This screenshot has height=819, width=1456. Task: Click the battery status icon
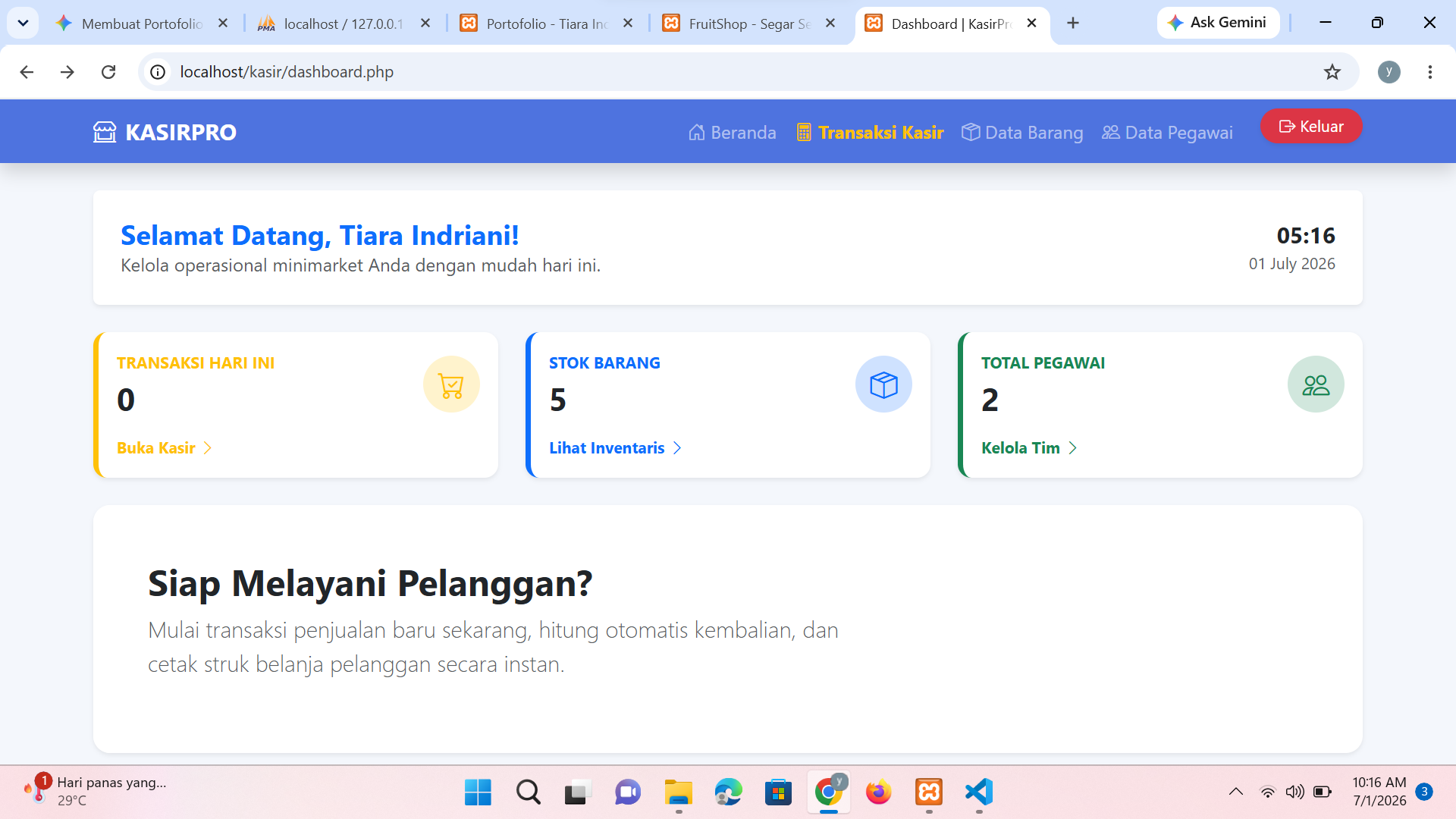(1323, 792)
